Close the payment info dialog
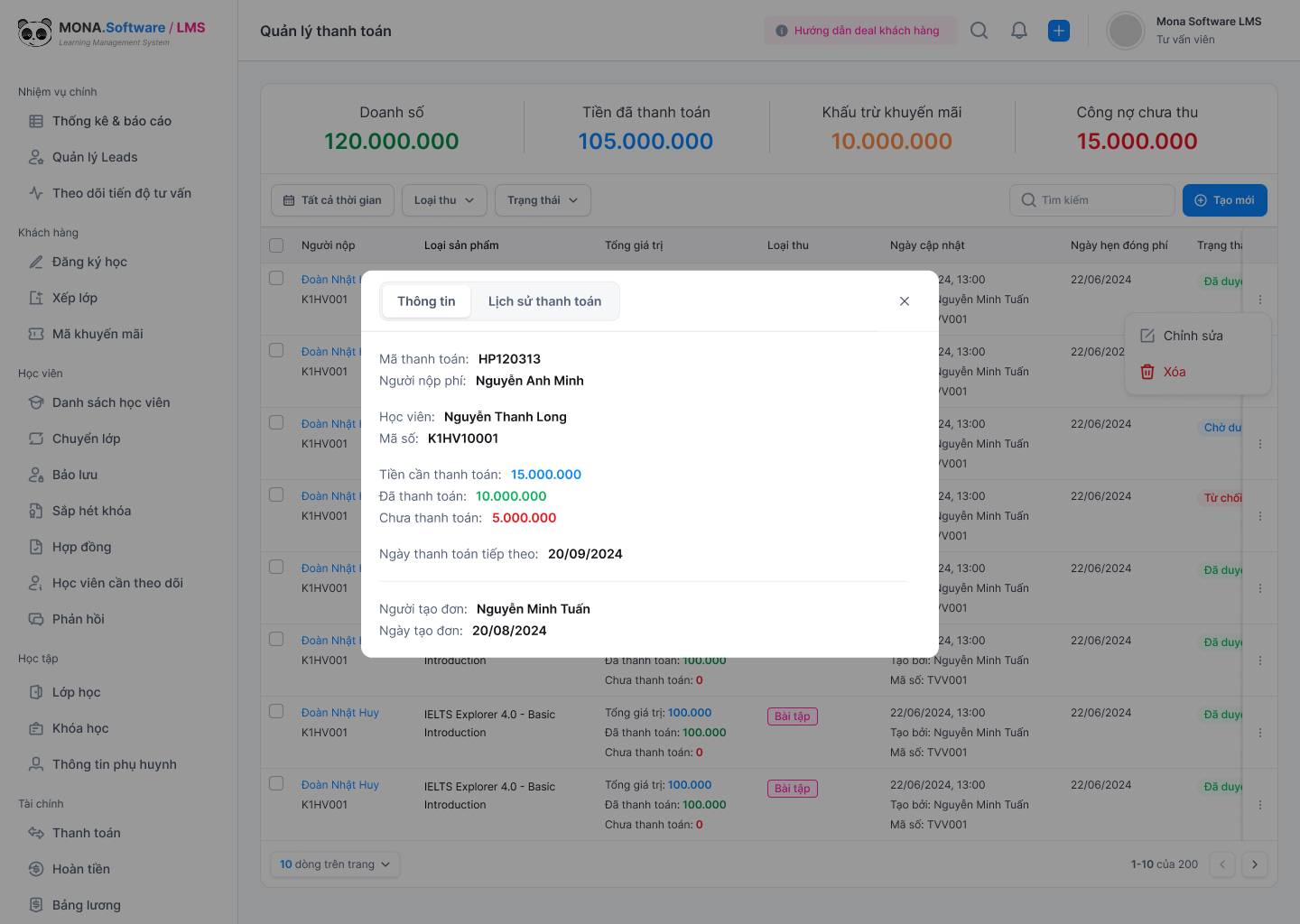 tap(905, 301)
